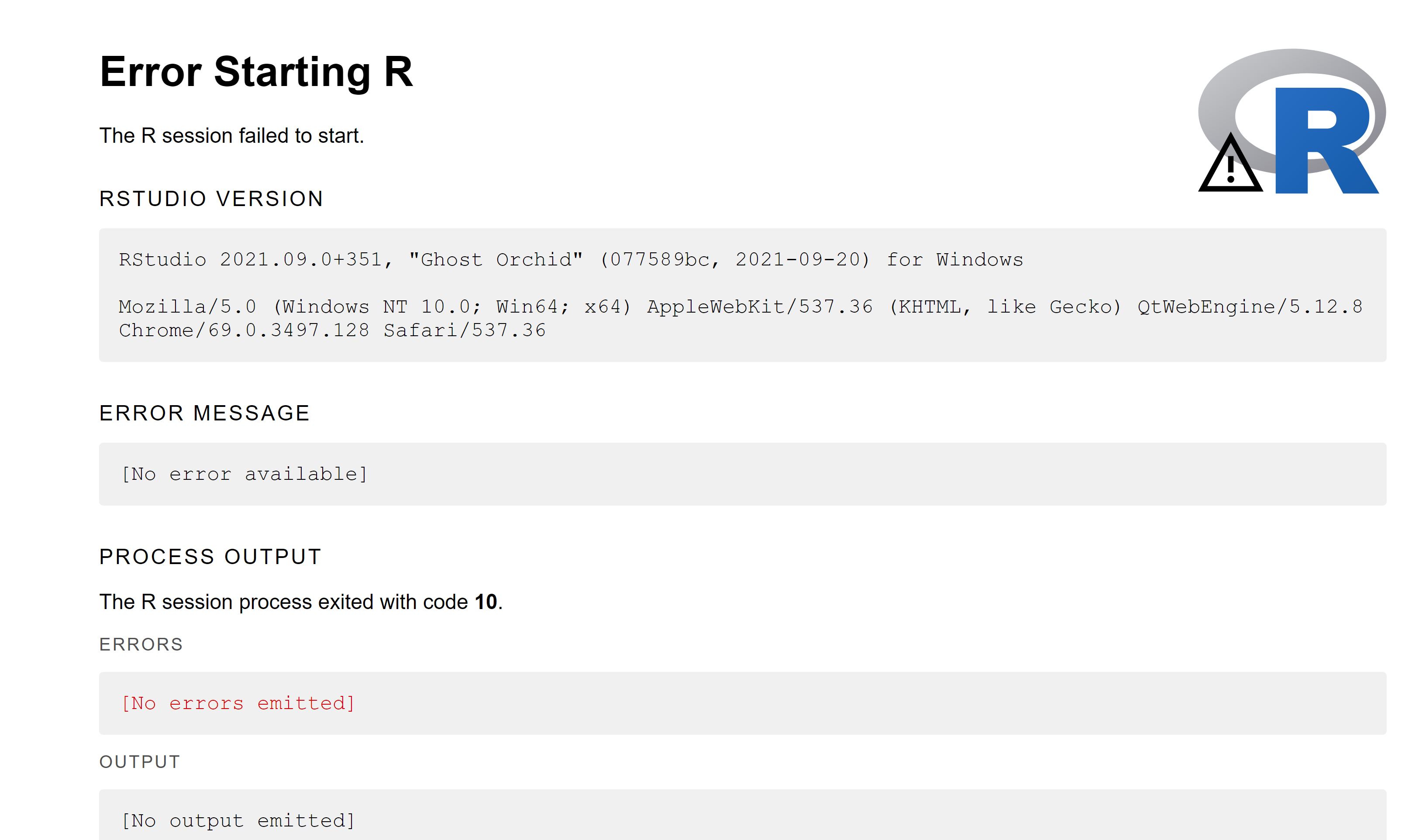Click the Chrome/69.0.3497.128 Safari text line
The height and width of the screenshot is (840, 1412).
332,330
